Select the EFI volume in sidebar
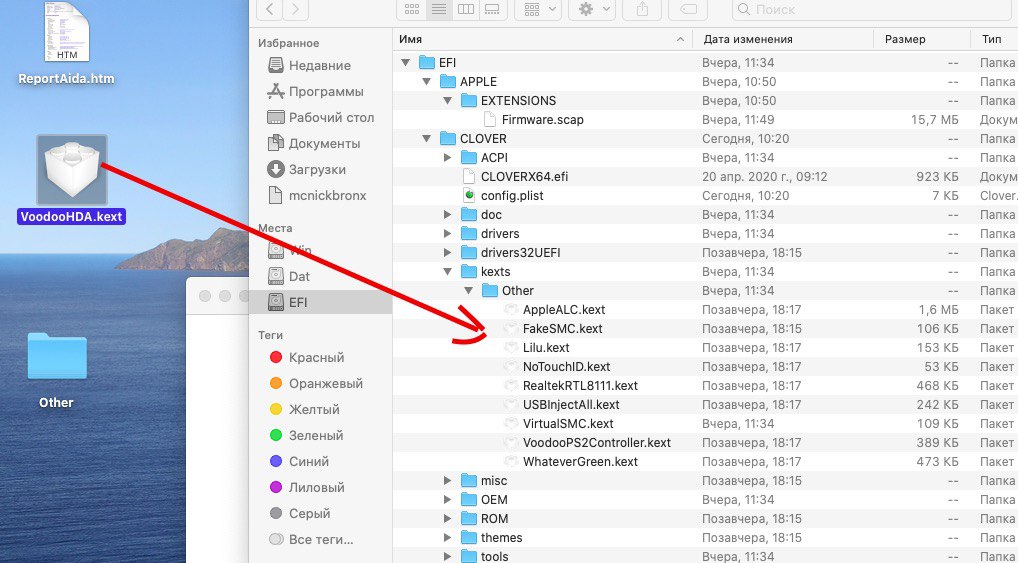Image resolution: width=1018 pixels, height=563 pixels. [x=321, y=302]
